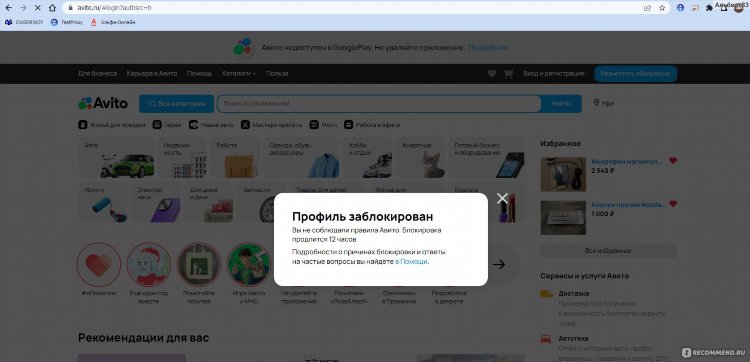Open the 'Работа' category tile

(x=235, y=158)
